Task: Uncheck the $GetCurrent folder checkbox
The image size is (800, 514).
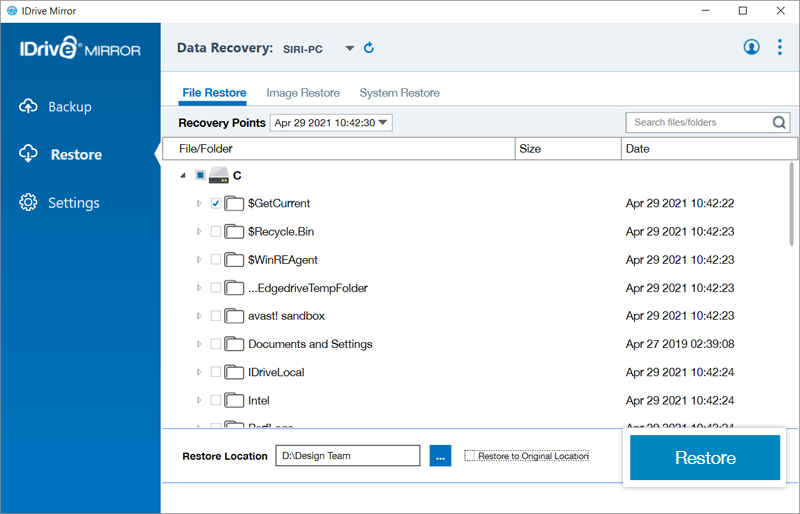Action: (216, 203)
